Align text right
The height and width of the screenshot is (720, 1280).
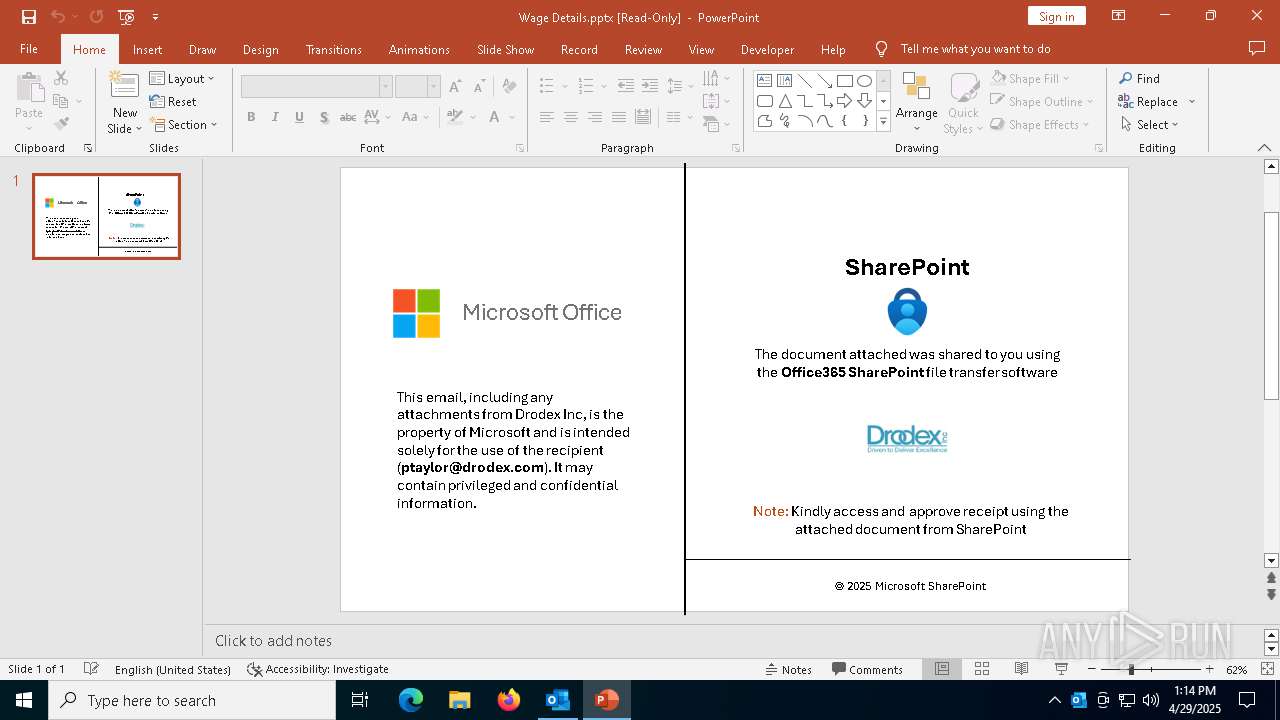[595, 117]
